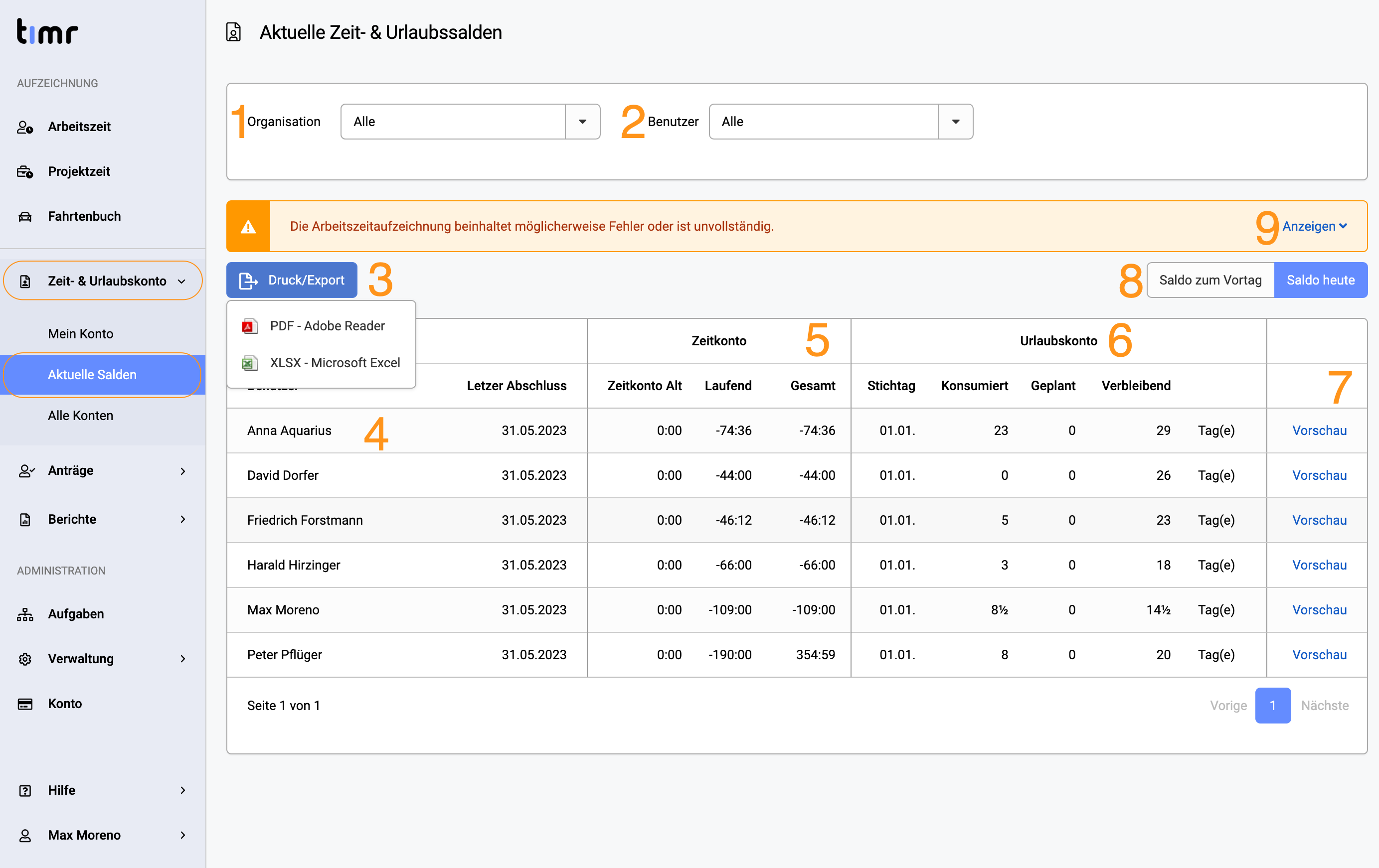Screen dimensions: 1379x868
Task: Click the Aufgaben hierarchy icon
Action: pos(24,614)
